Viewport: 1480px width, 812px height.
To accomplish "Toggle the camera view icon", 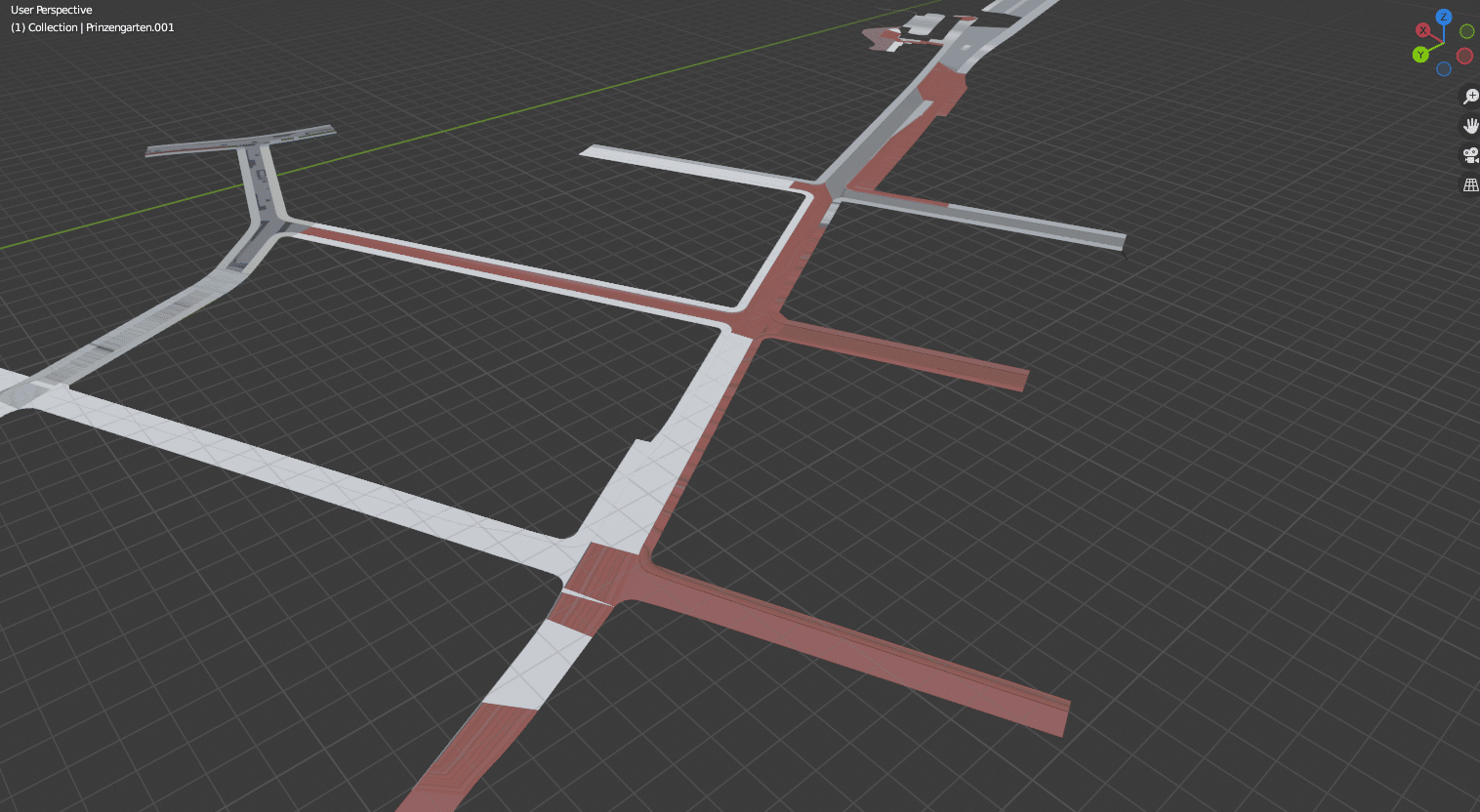I will point(1470,155).
